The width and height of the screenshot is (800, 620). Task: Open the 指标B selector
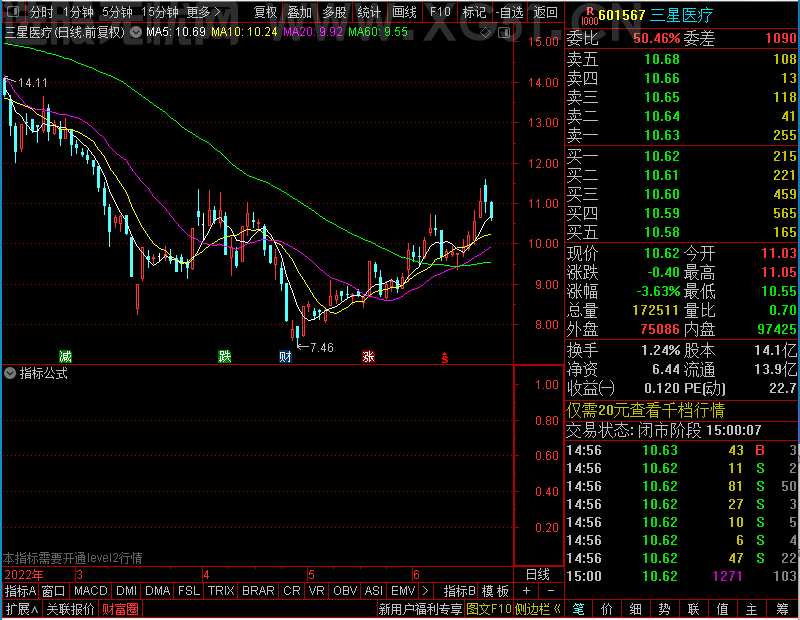click(460, 590)
